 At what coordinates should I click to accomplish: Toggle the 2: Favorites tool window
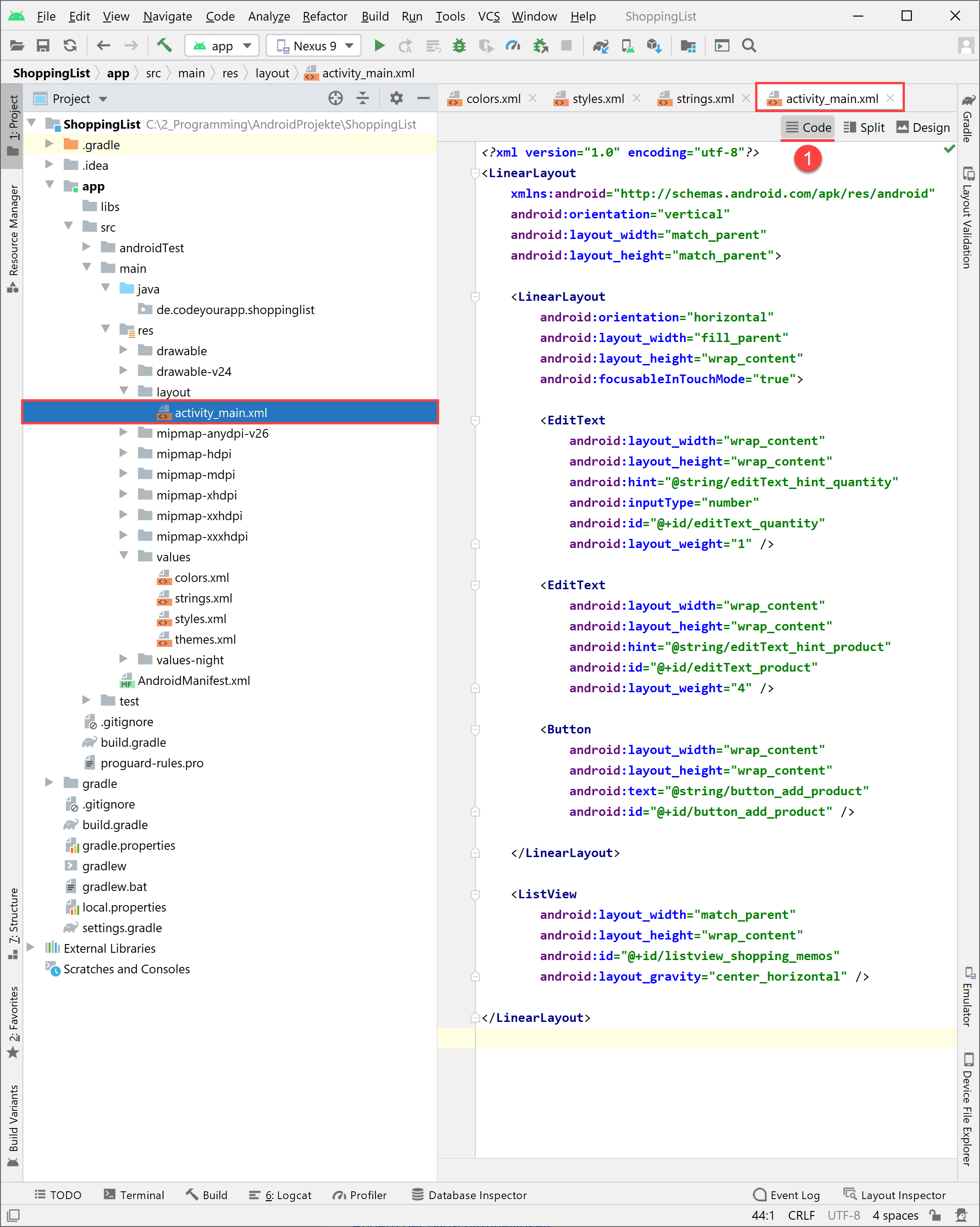coord(13,1022)
